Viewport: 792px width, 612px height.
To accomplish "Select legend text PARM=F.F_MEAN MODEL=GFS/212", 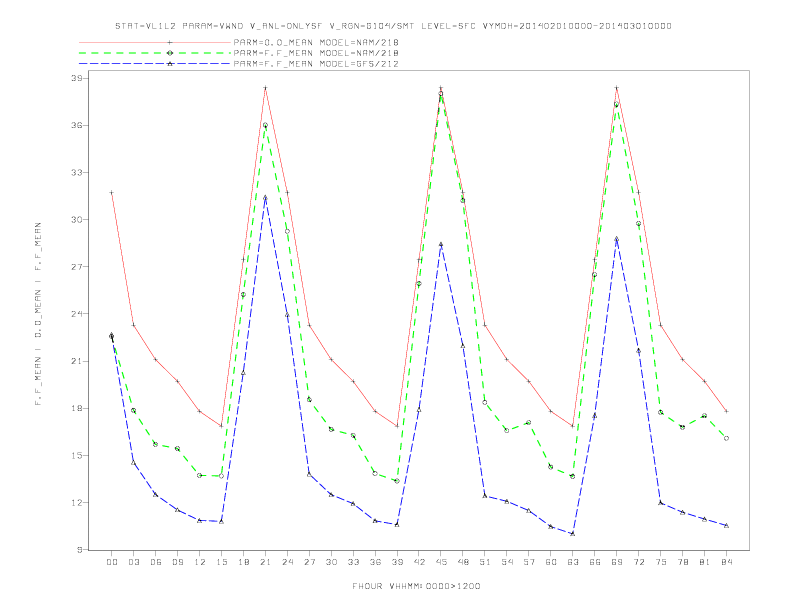I will click(316, 64).
